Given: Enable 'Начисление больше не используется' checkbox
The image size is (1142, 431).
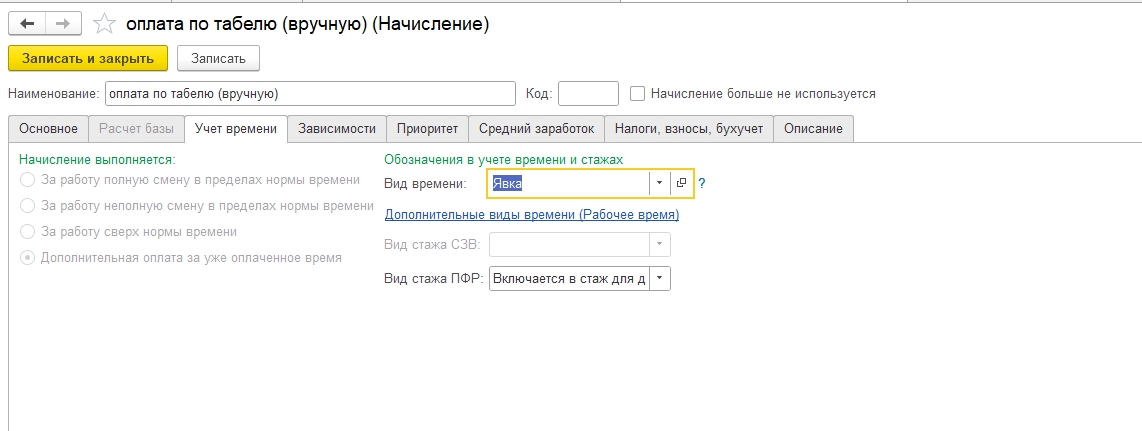Looking at the screenshot, I should 638,93.
